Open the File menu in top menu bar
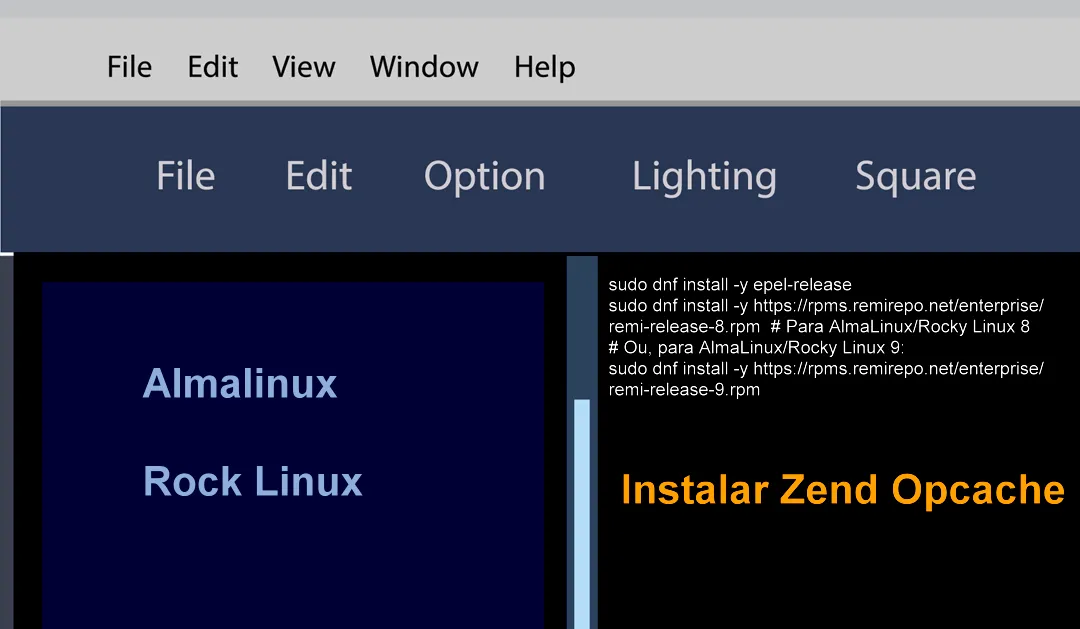The image size is (1080, 629). pyautogui.click(x=129, y=67)
